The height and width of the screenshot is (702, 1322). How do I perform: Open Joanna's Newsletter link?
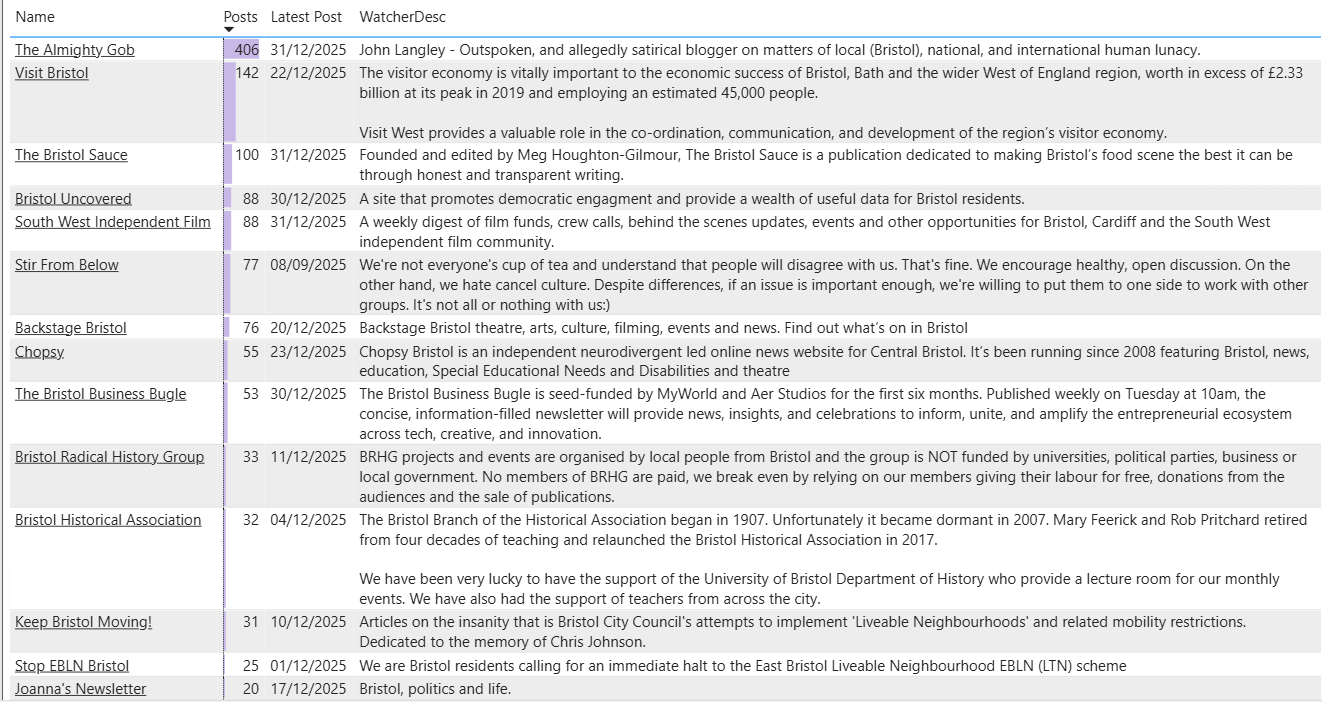[x=80, y=689]
